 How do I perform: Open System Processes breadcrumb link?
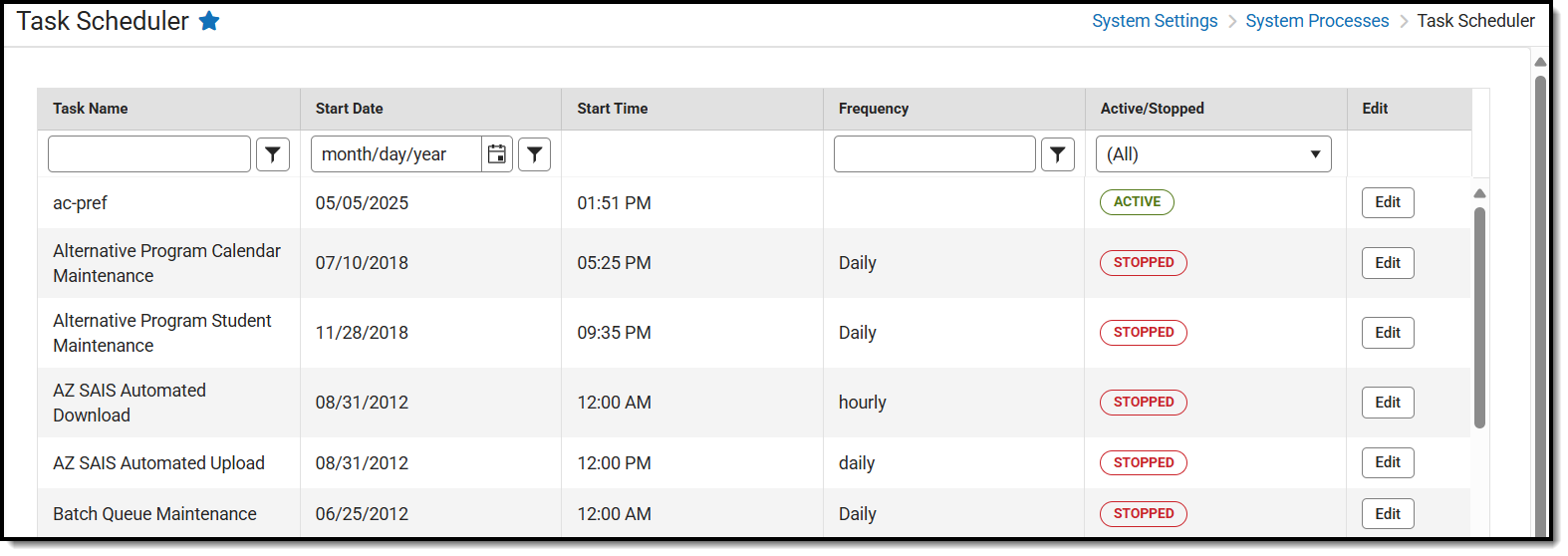point(1317,21)
